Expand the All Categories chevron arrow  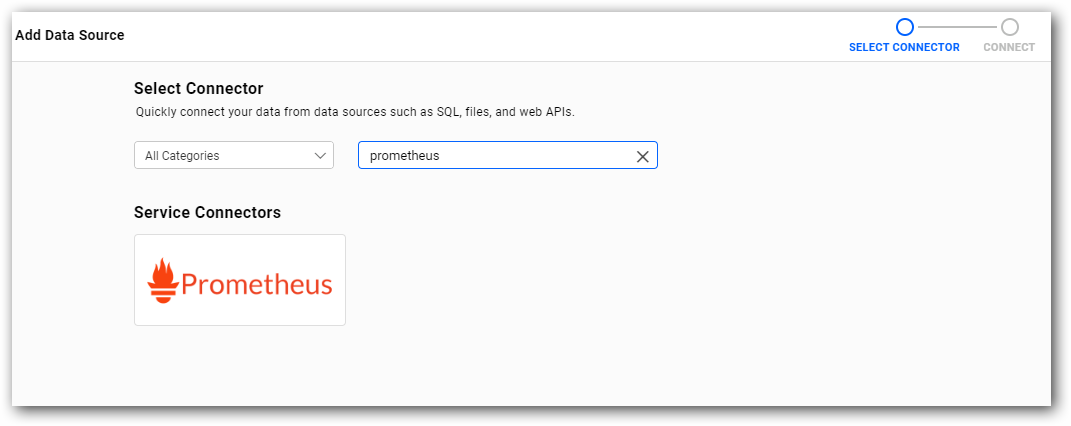pos(320,156)
